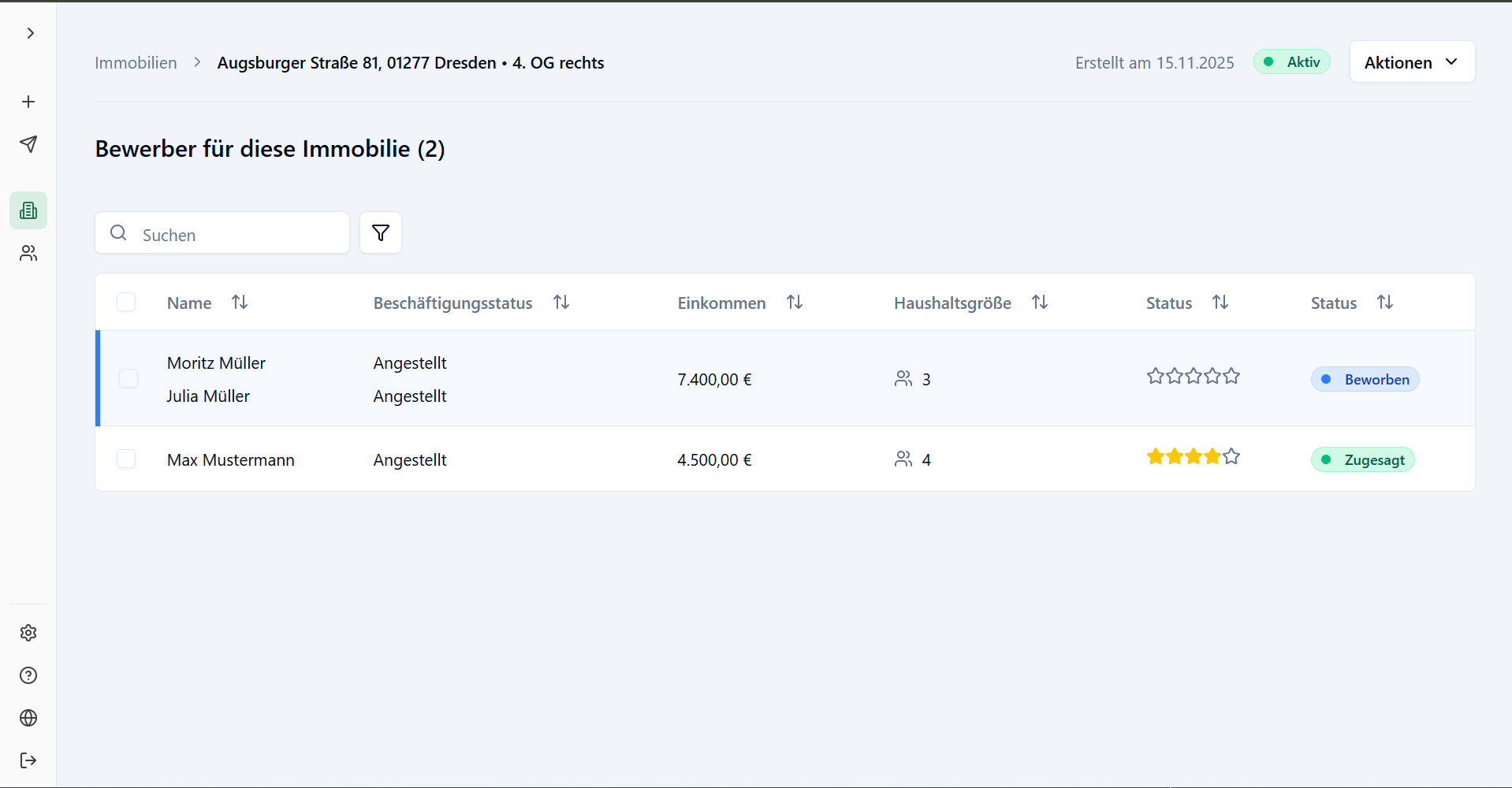Change language via globe icon
The width and height of the screenshot is (1512, 788).
pyautogui.click(x=28, y=718)
